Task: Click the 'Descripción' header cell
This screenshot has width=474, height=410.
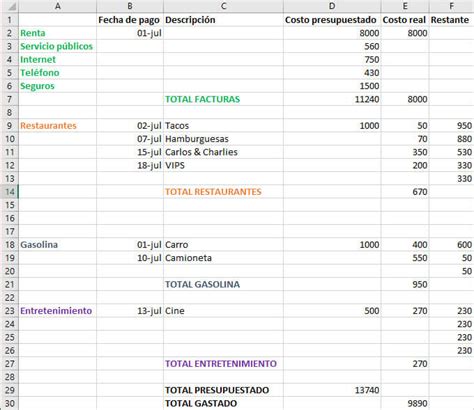Action: 223,20
